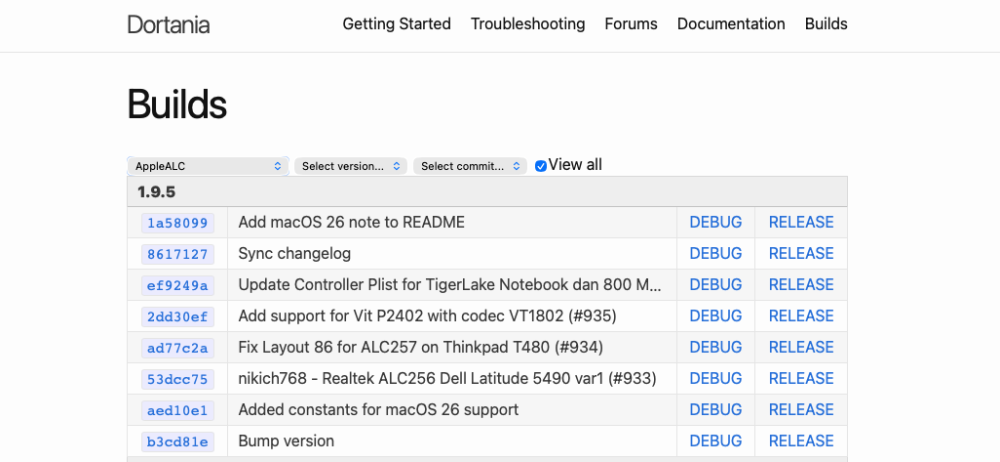
Task: Download DEBUG build for ef9249a TigerLake
Action: [716, 285]
